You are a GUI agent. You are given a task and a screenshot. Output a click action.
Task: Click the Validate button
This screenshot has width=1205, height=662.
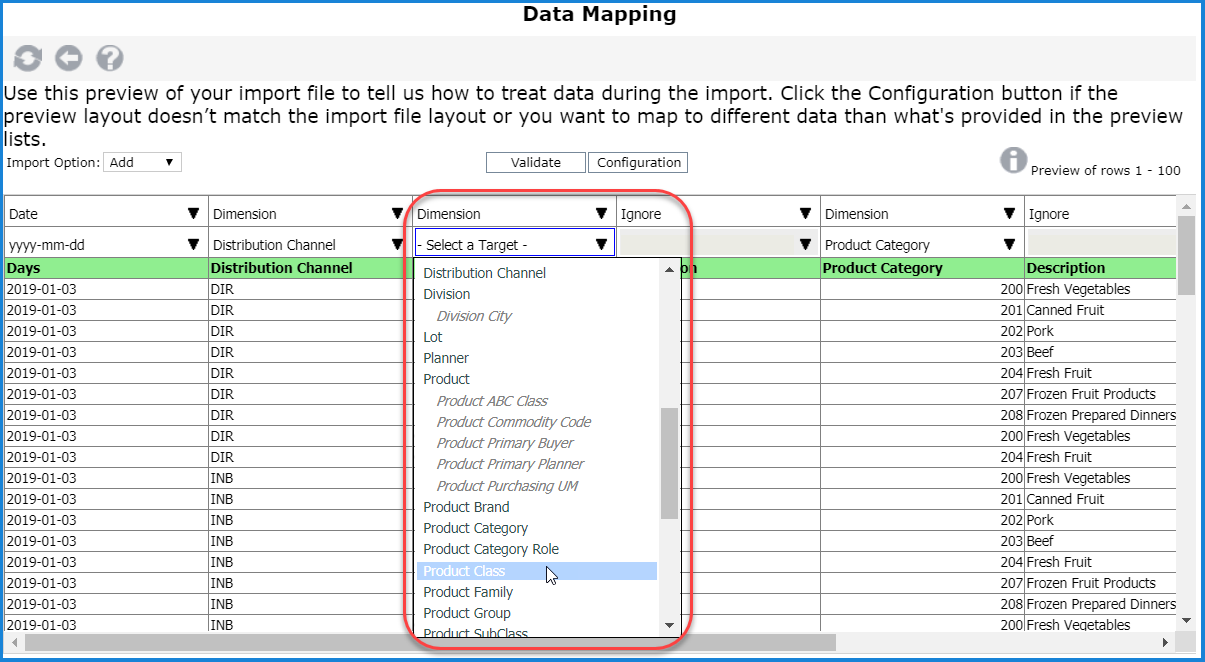(x=535, y=163)
